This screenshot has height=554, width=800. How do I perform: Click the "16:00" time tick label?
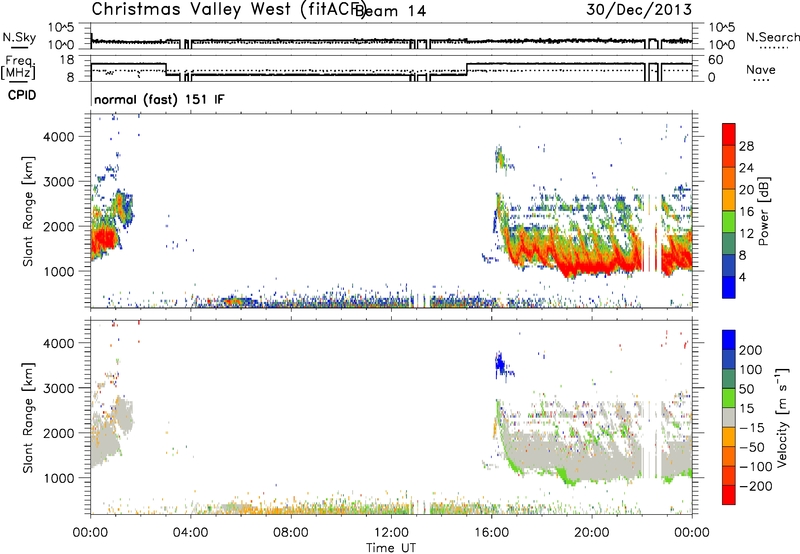click(491, 533)
